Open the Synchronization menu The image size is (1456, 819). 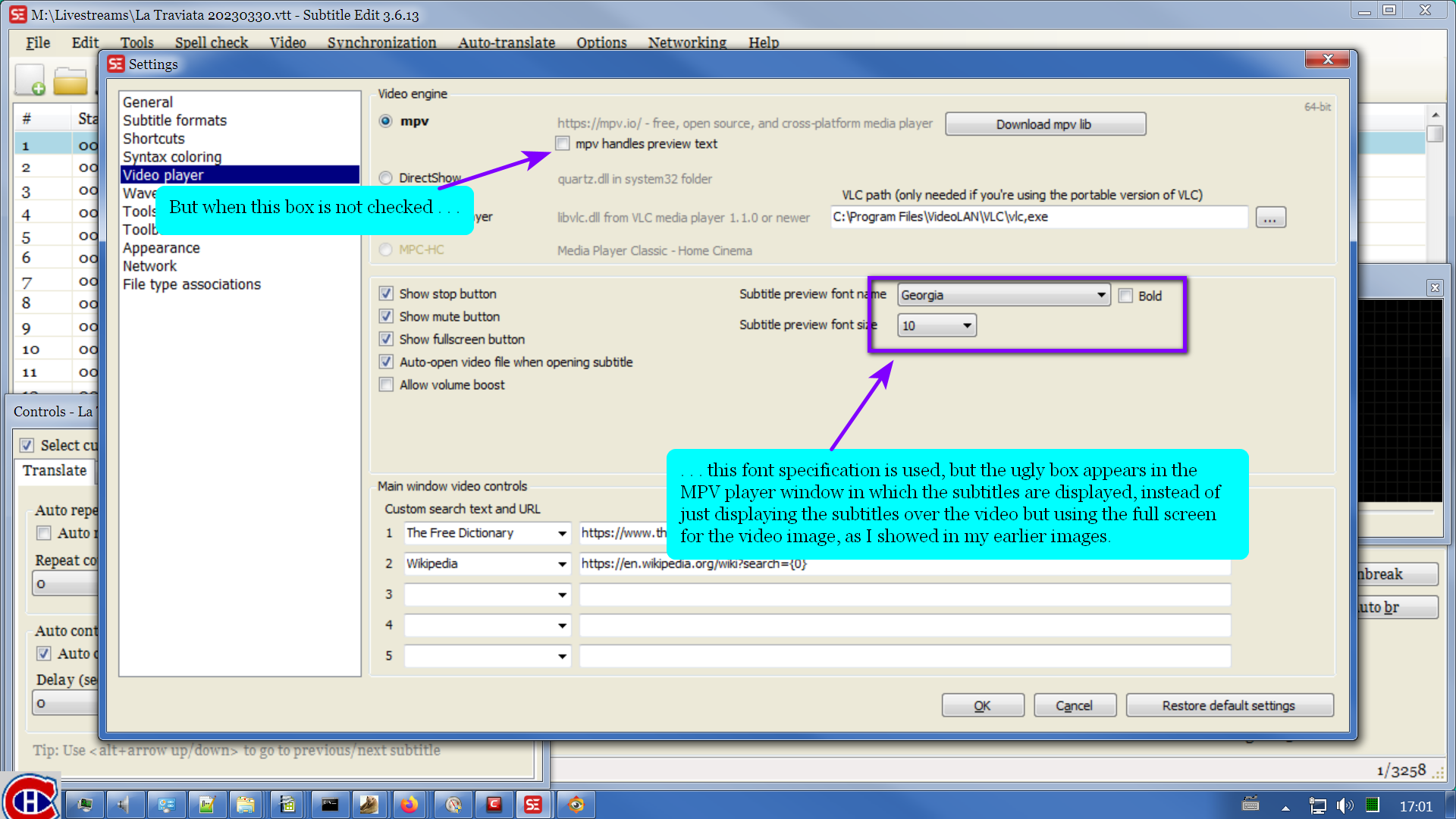click(x=381, y=43)
